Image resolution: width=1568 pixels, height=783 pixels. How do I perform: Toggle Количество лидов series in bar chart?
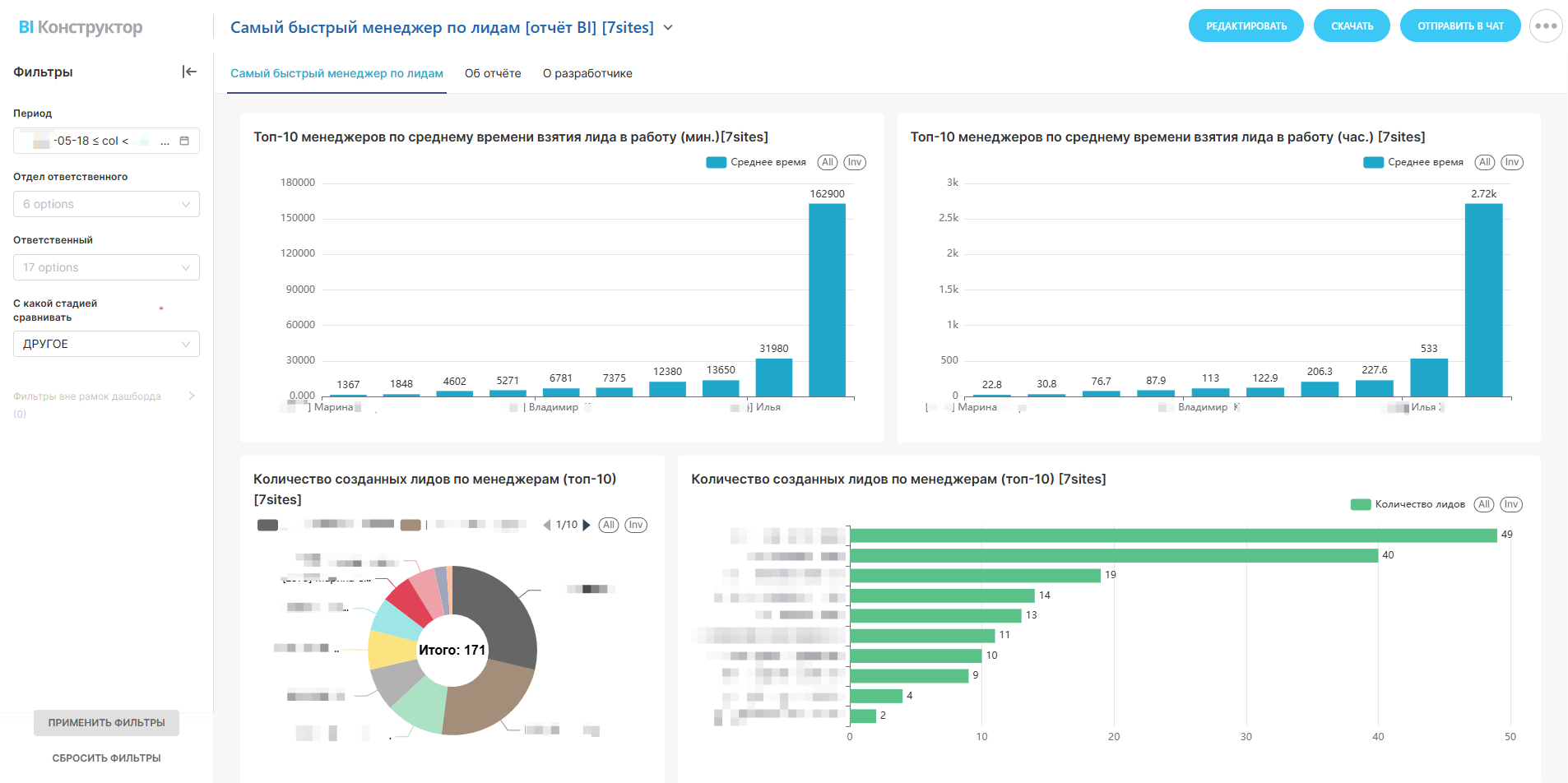click(1361, 504)
